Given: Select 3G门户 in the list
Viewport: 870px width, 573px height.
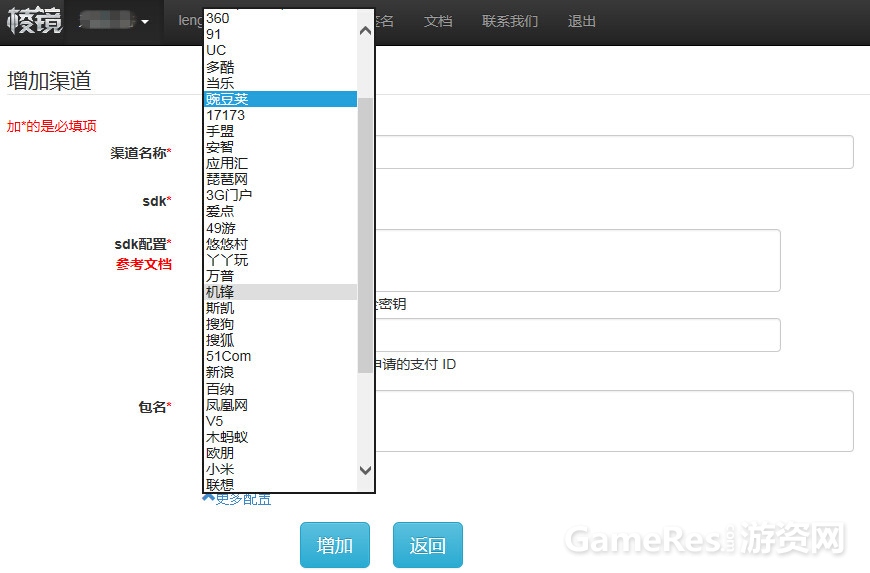Looking at the screenshot, I should pyautogui.click(x=281, y=195).
